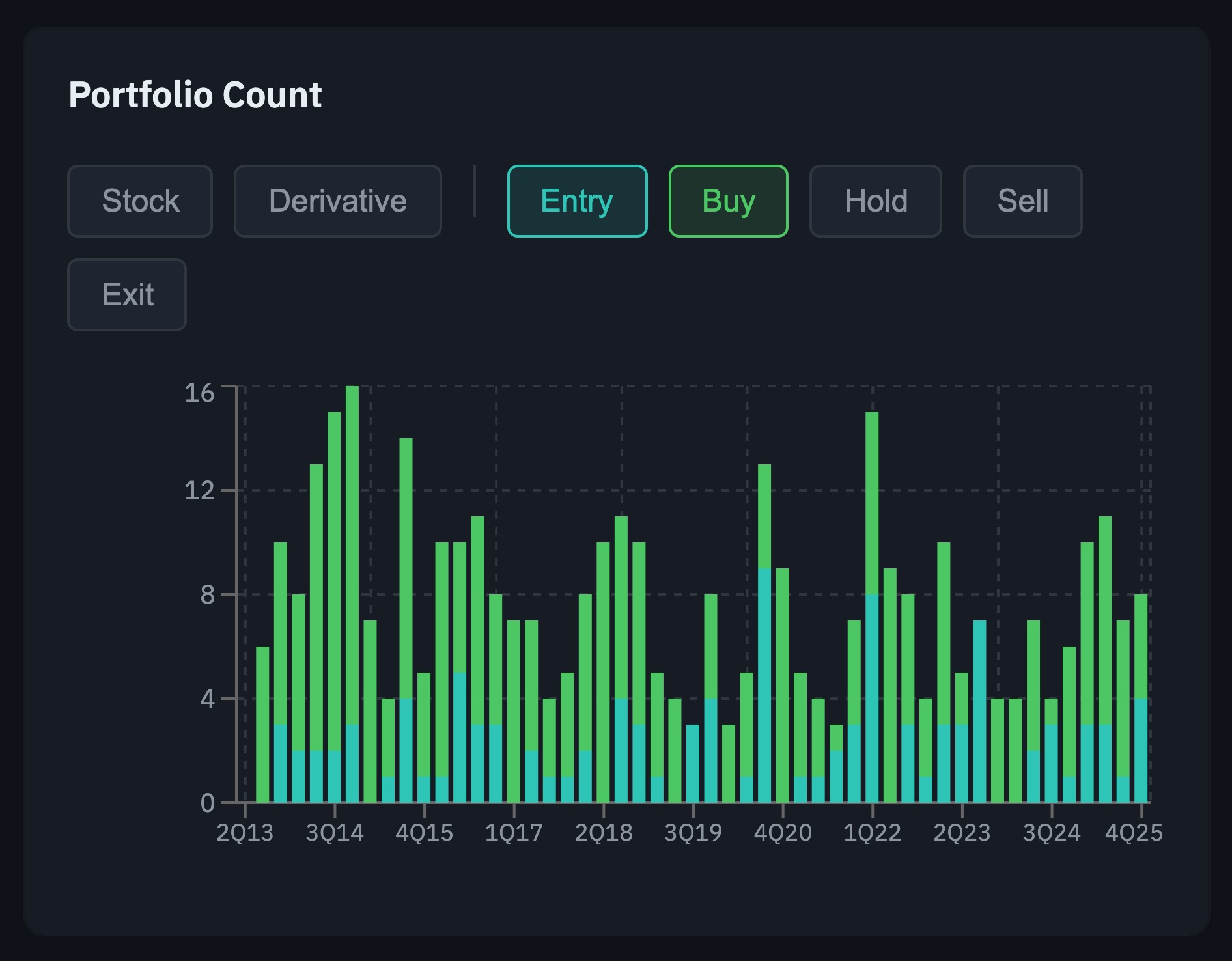Click the 12 y-axis label
Image resolution: width=1232 pixels, height=961 pixels.
click(199, 490)
